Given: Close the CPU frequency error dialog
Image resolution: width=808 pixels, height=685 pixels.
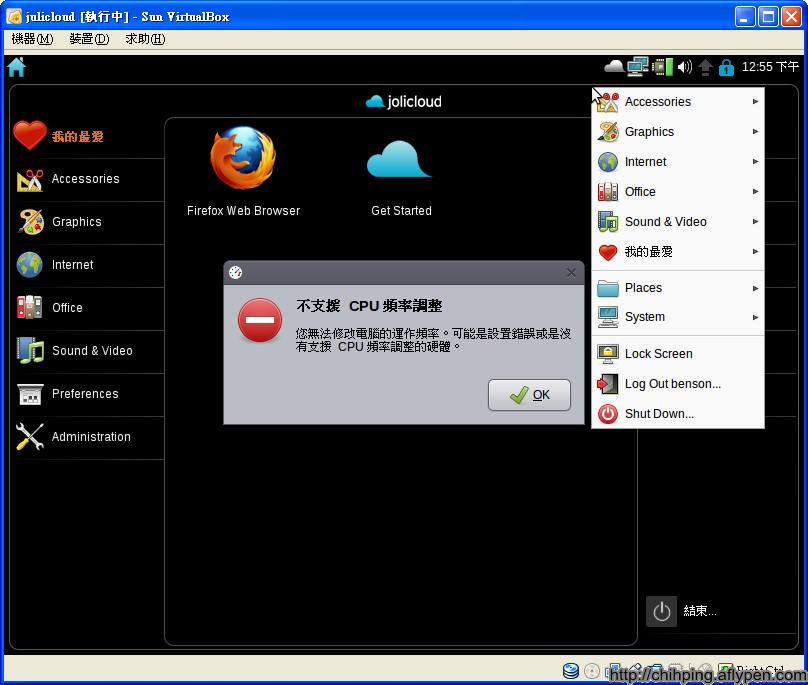Looking at the screenshot, I should click(x=571, y=273).
